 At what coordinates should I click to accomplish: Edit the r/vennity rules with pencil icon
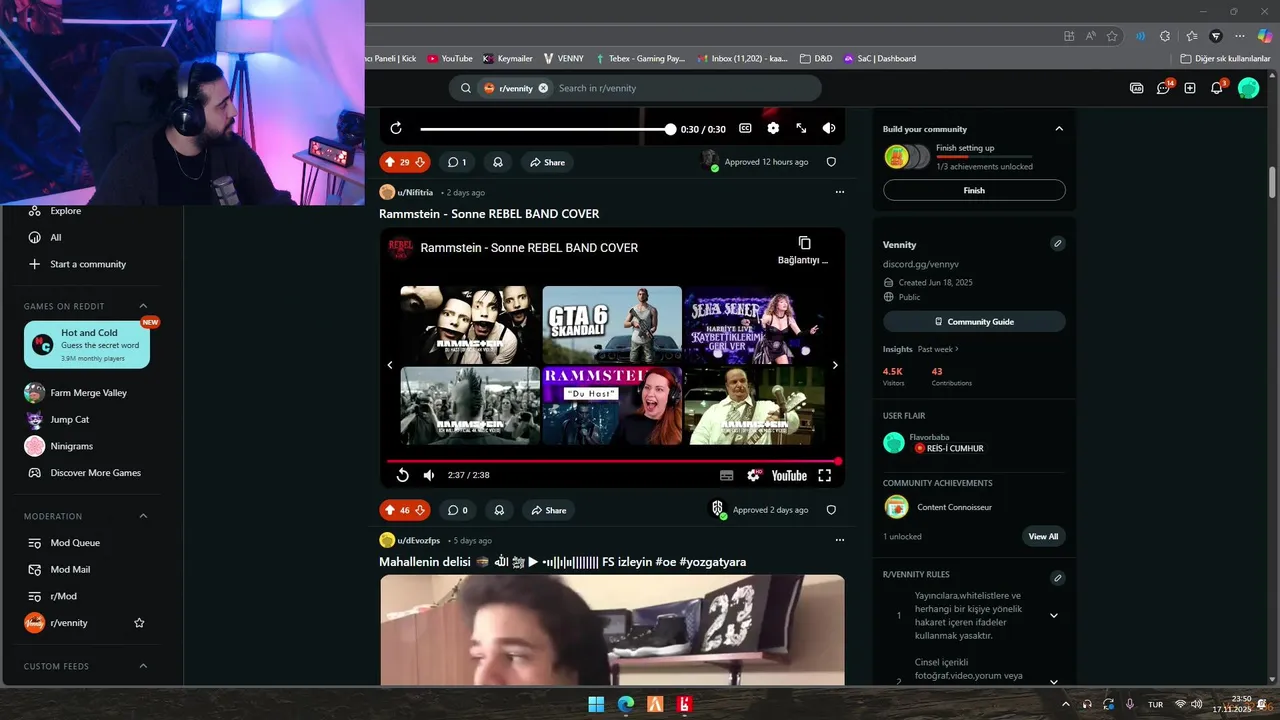[1058, 578]
